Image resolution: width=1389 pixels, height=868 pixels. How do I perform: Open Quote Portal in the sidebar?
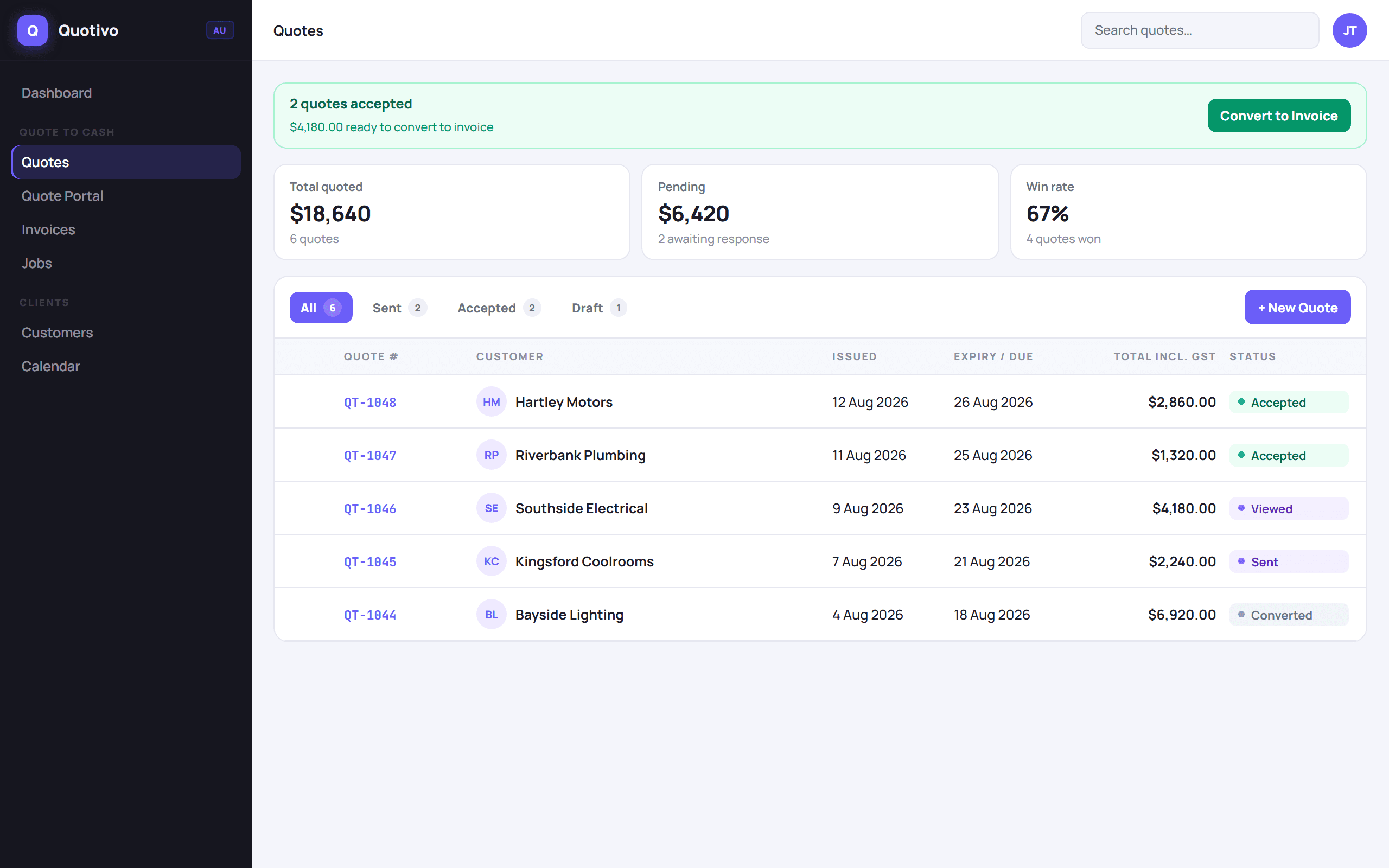(x=126, y=196)
